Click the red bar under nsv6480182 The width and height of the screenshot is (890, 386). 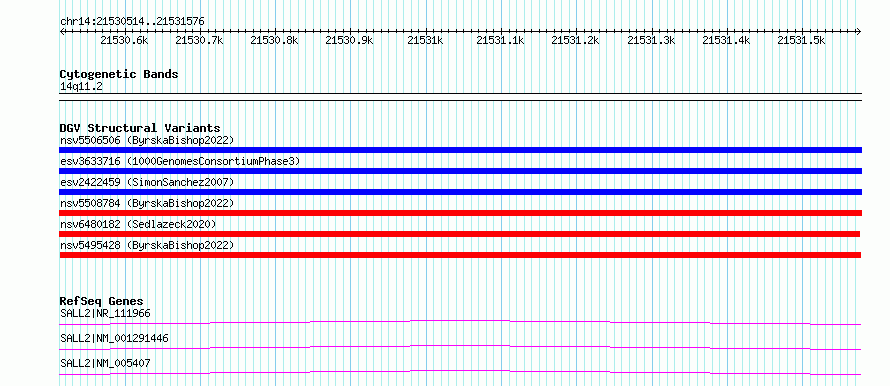coord(460,234)
